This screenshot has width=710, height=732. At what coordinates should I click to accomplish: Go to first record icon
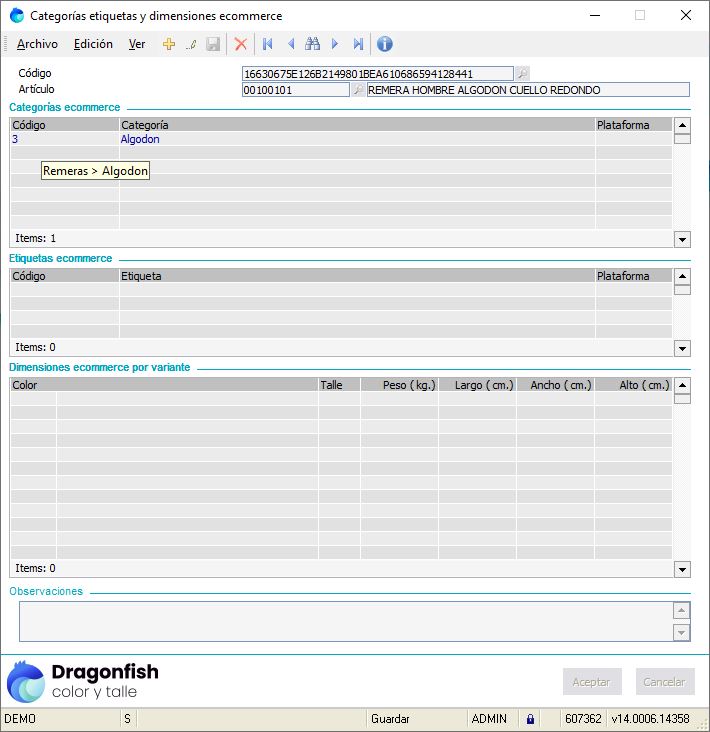pos(267,44)
